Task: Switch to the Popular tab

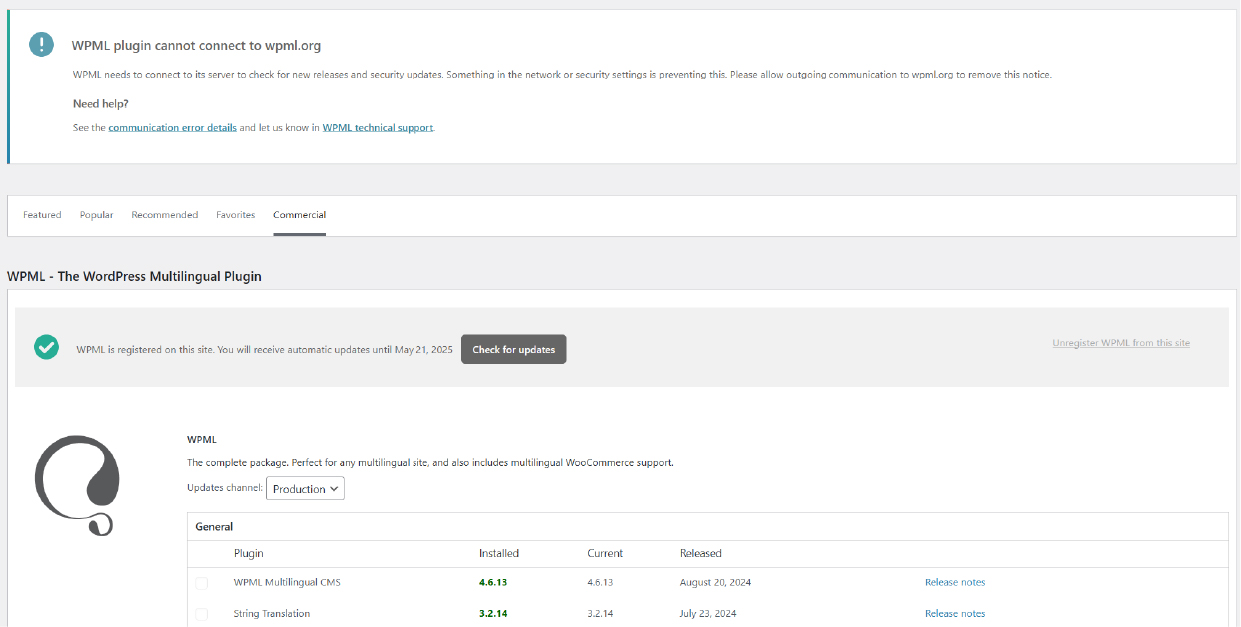Action: point(97,215)
